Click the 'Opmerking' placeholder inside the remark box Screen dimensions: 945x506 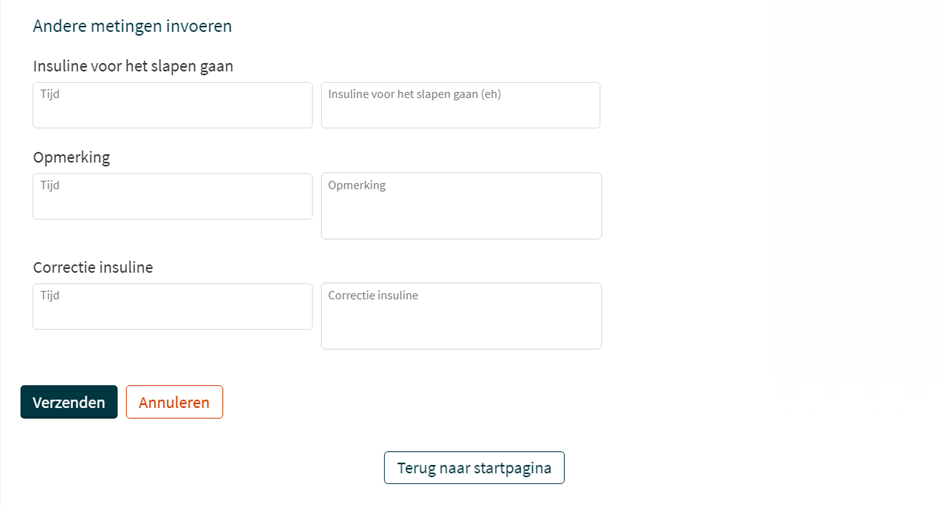(x=357, y=185)
